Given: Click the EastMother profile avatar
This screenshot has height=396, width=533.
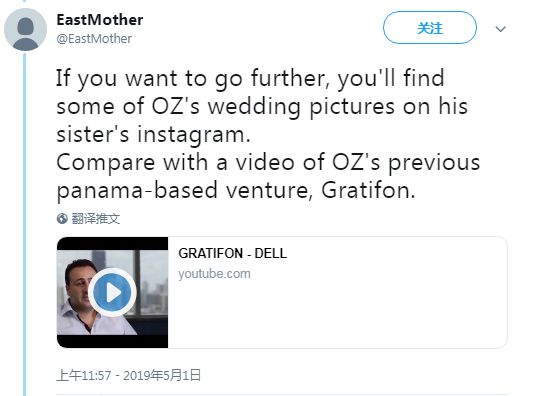Looking at the screenshot, I should (x=25, y=30).
